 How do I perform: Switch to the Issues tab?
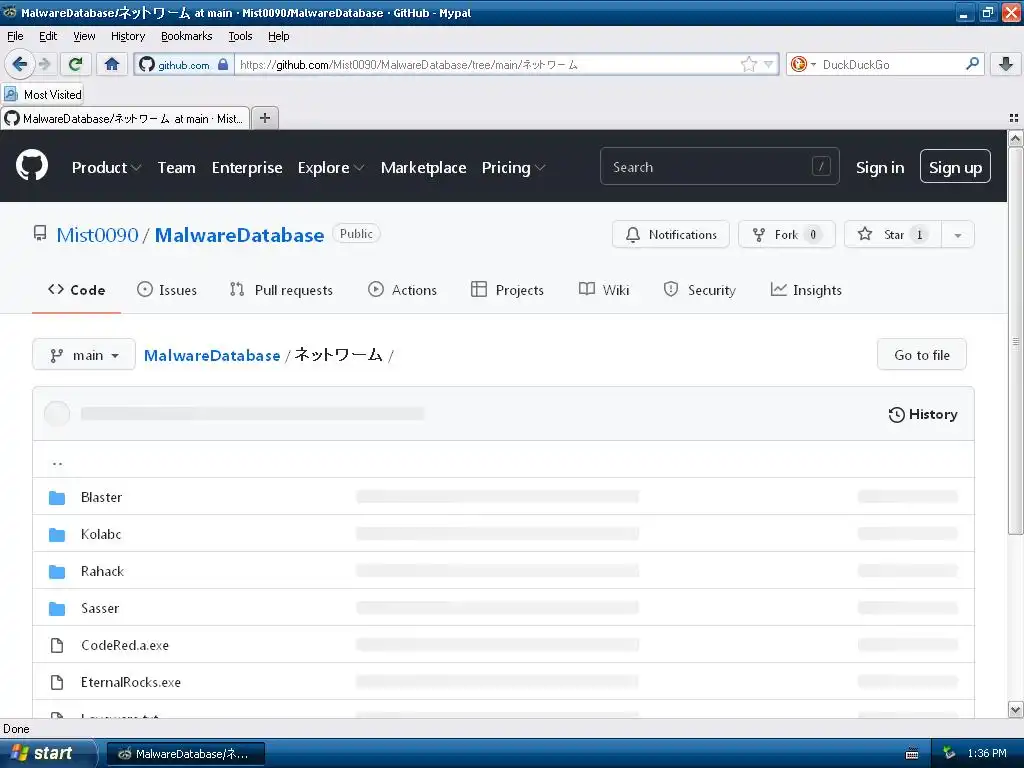pyautogui.click(x=167, y=290)
